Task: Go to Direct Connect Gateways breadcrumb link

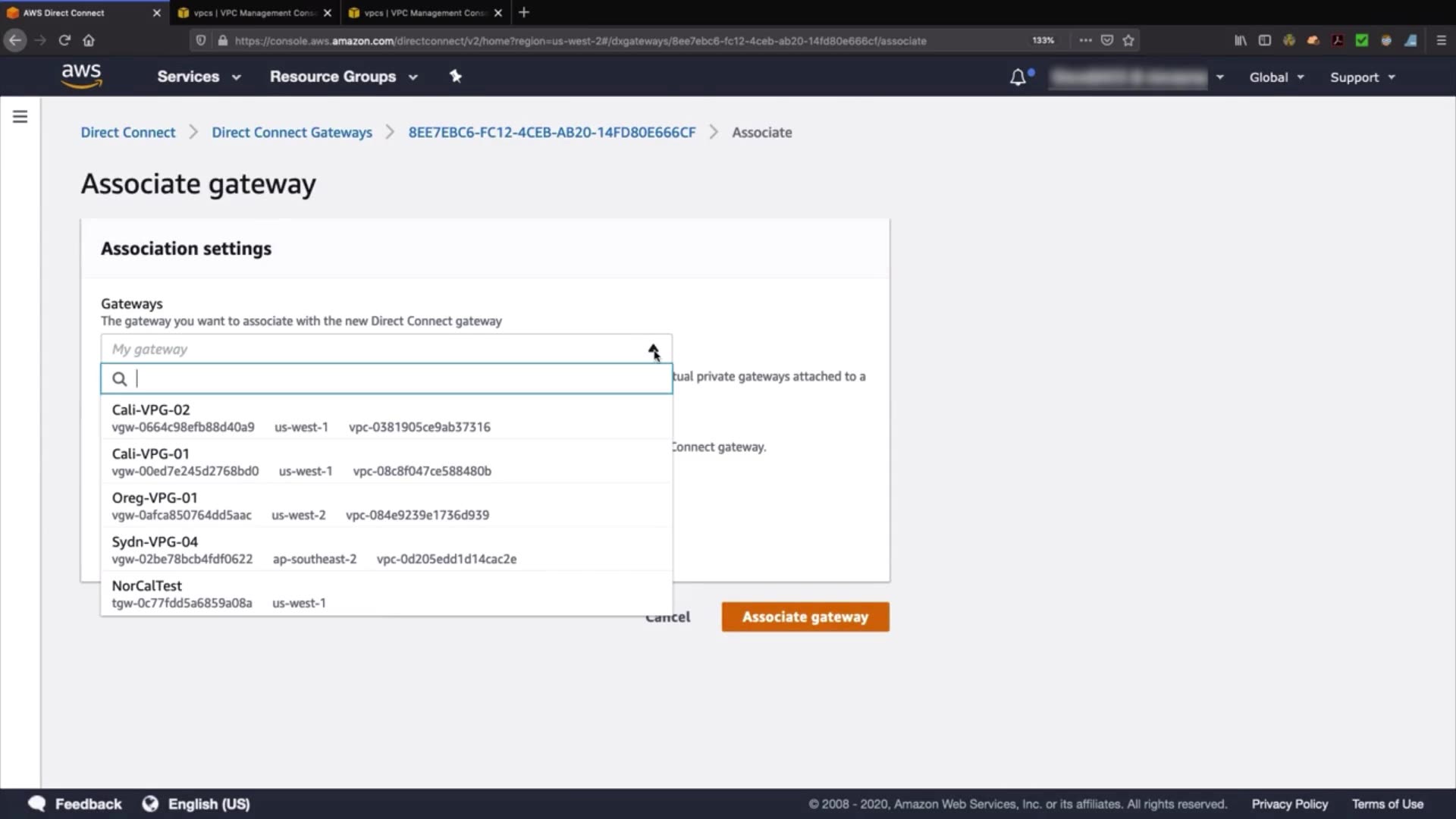Action: [x=292, y=133]
